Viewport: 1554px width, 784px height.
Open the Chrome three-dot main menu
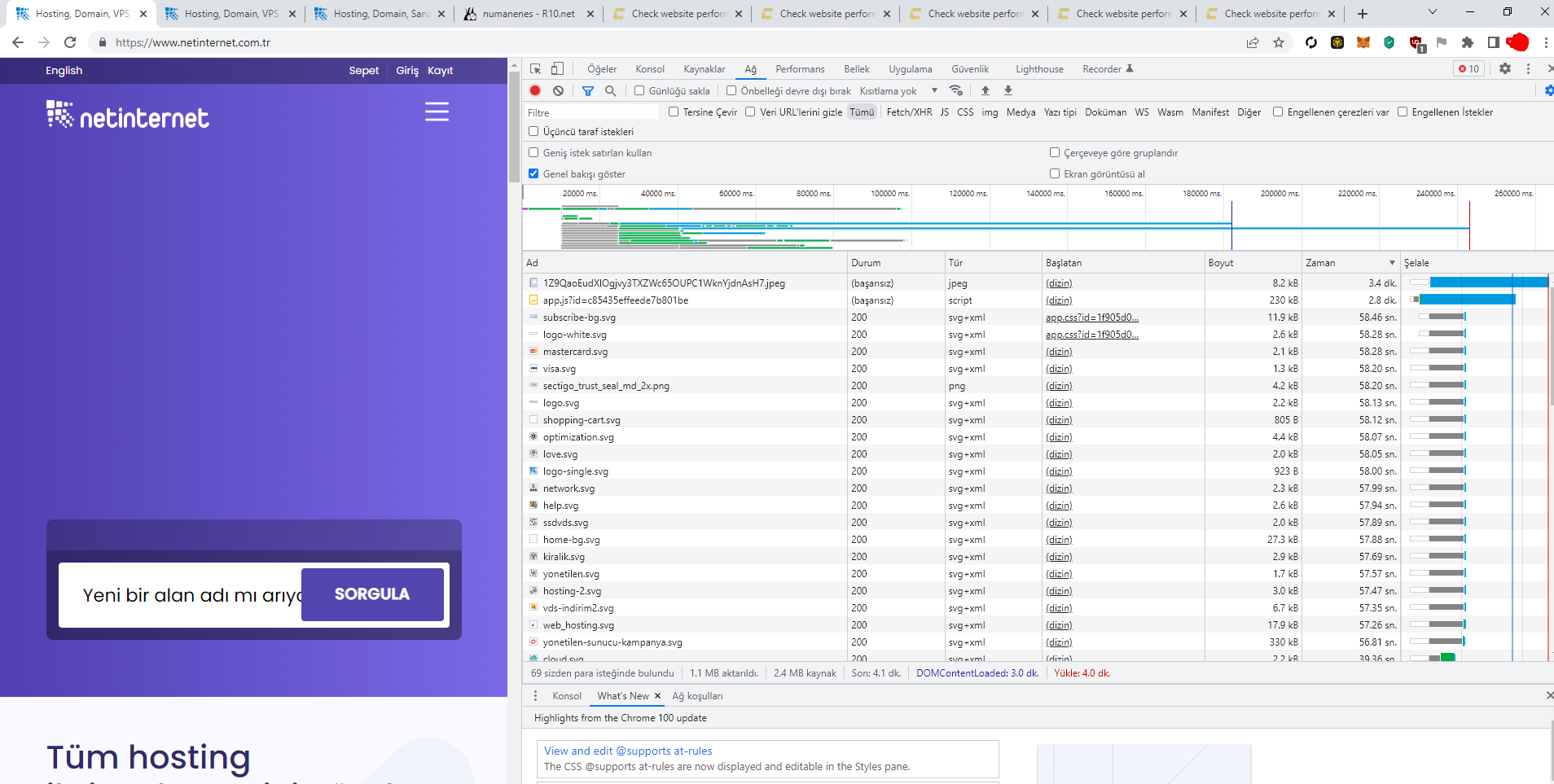1545,42
